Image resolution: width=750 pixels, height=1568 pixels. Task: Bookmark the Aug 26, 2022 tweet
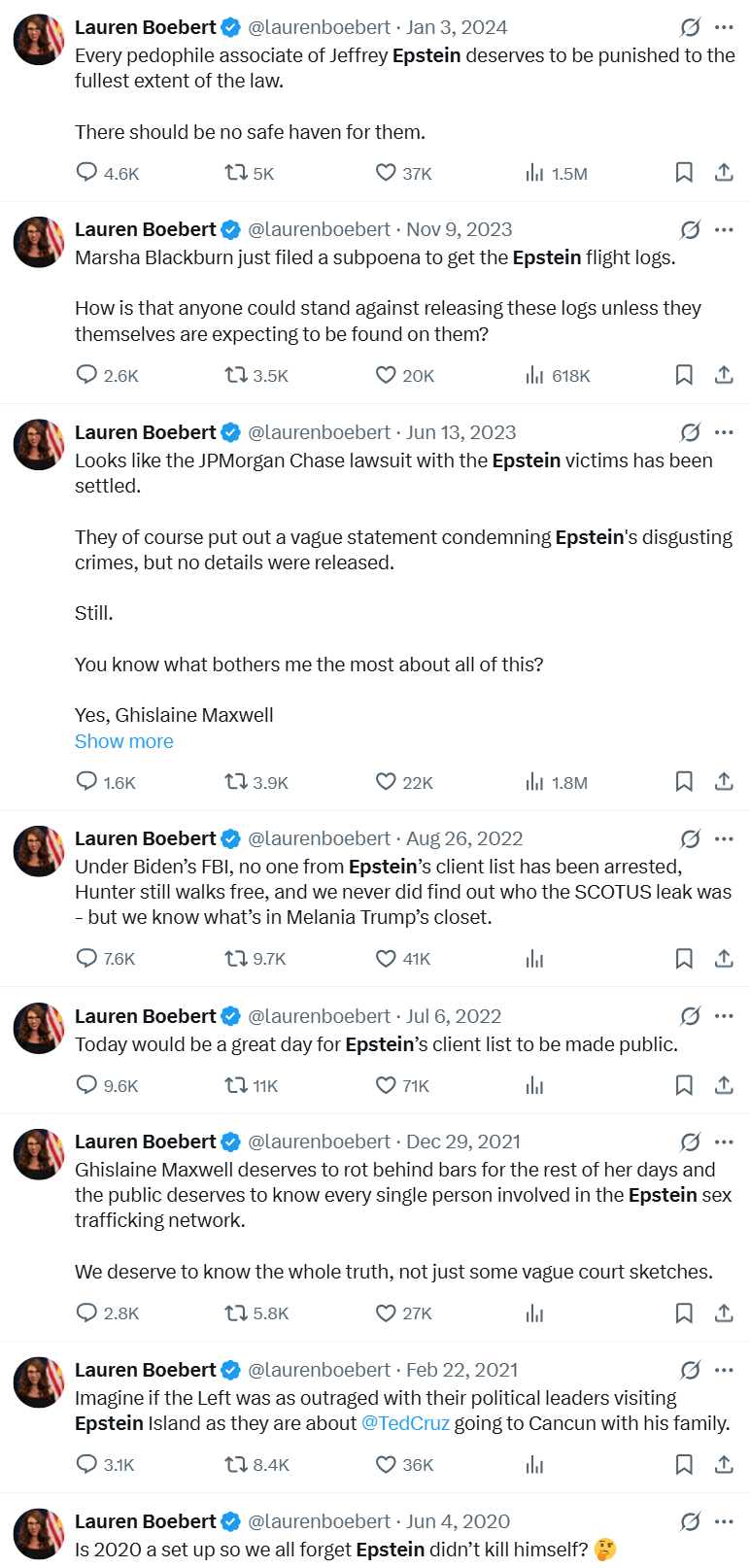(x=684, y=959)
